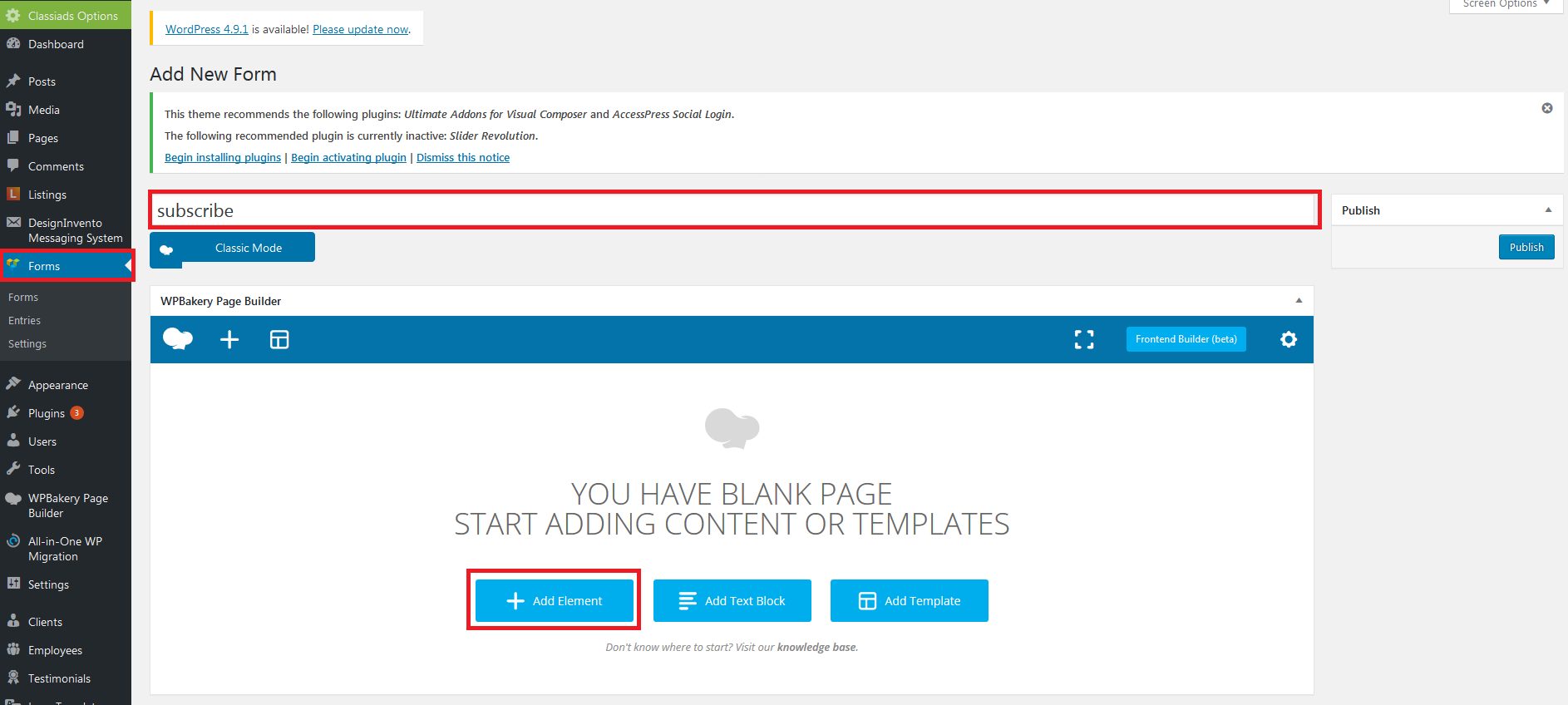This screenshot has height=705, width=1568.
Task: Click the Tools wrench icon
Action: (13, 469)
